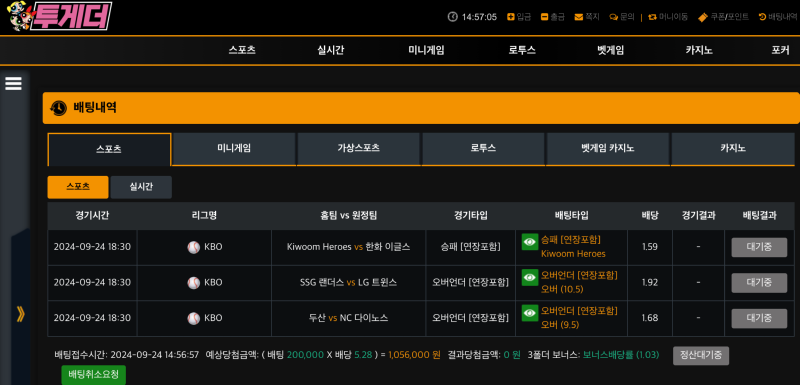Click the 입금 deposit icon
Viewport: 800px width, 385px height.
(511, 17)
